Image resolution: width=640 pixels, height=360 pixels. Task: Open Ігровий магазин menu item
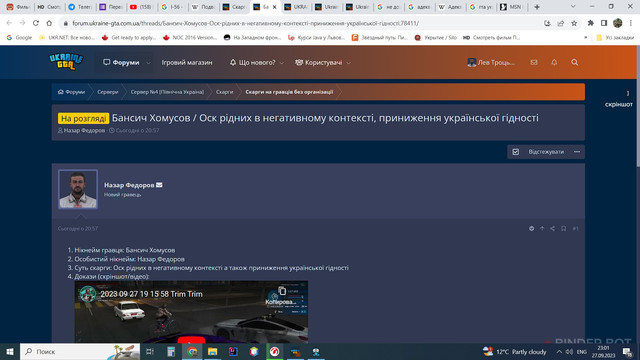click(187, 62)
